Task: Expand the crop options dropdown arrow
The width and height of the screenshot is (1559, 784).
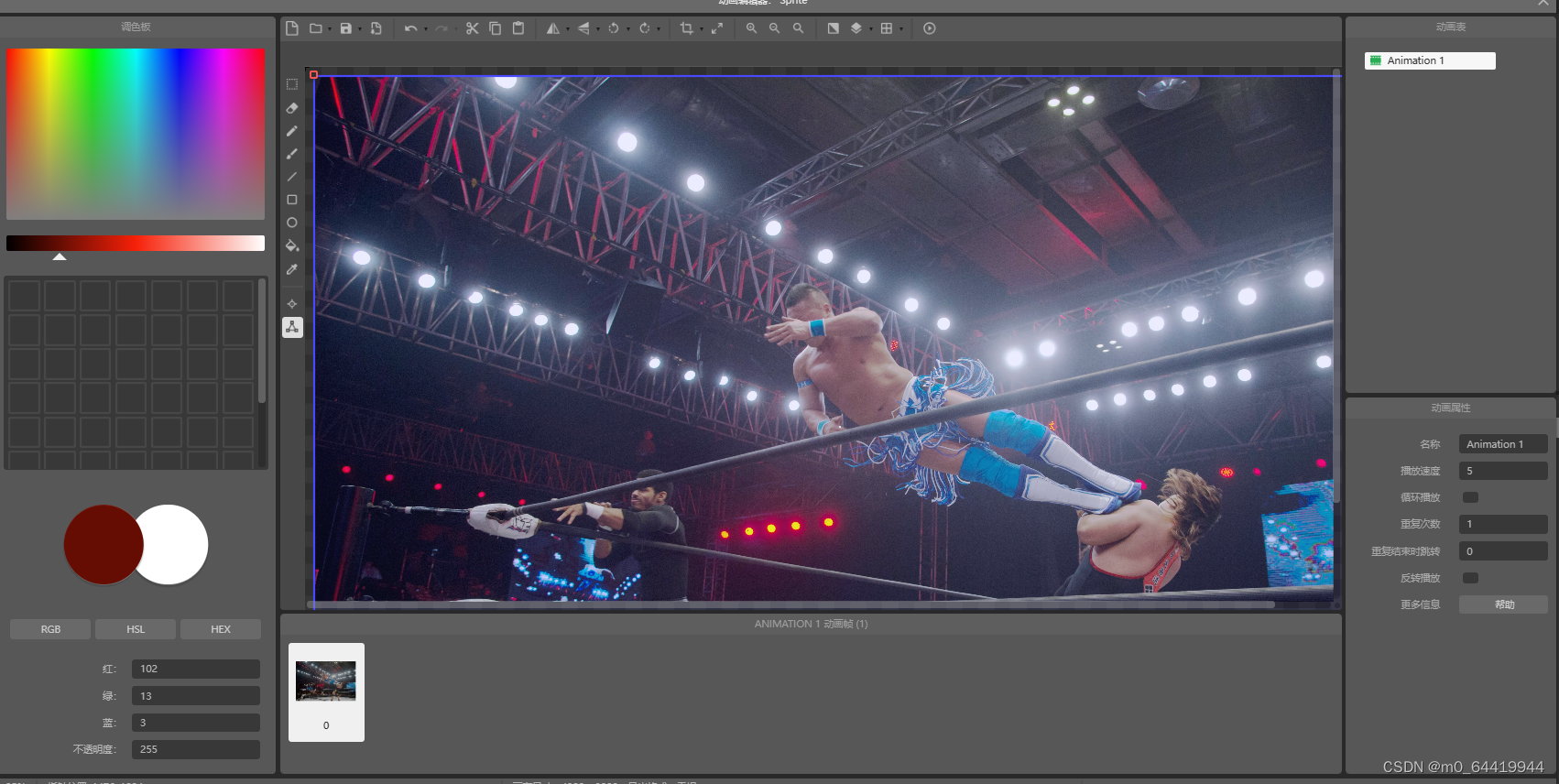Action: click(x=702, y=29)
